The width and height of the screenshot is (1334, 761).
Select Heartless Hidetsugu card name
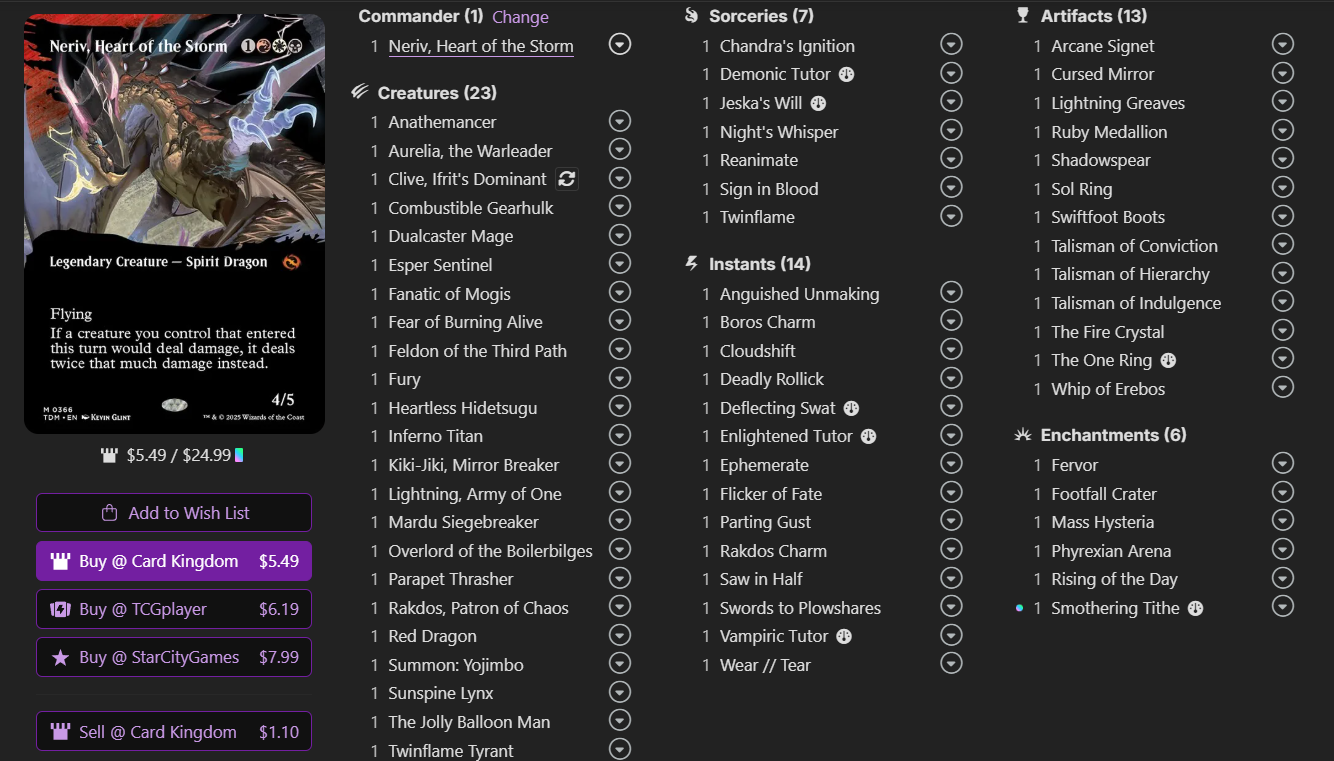pos(463,408)
